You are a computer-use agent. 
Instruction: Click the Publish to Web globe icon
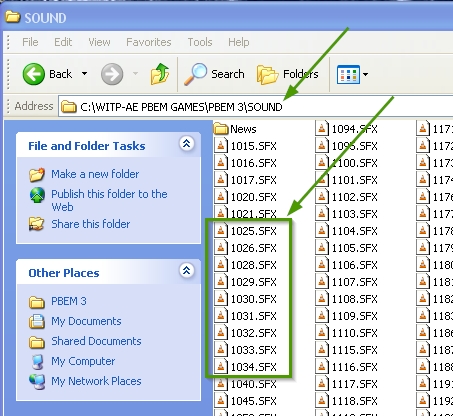point(37,195)
